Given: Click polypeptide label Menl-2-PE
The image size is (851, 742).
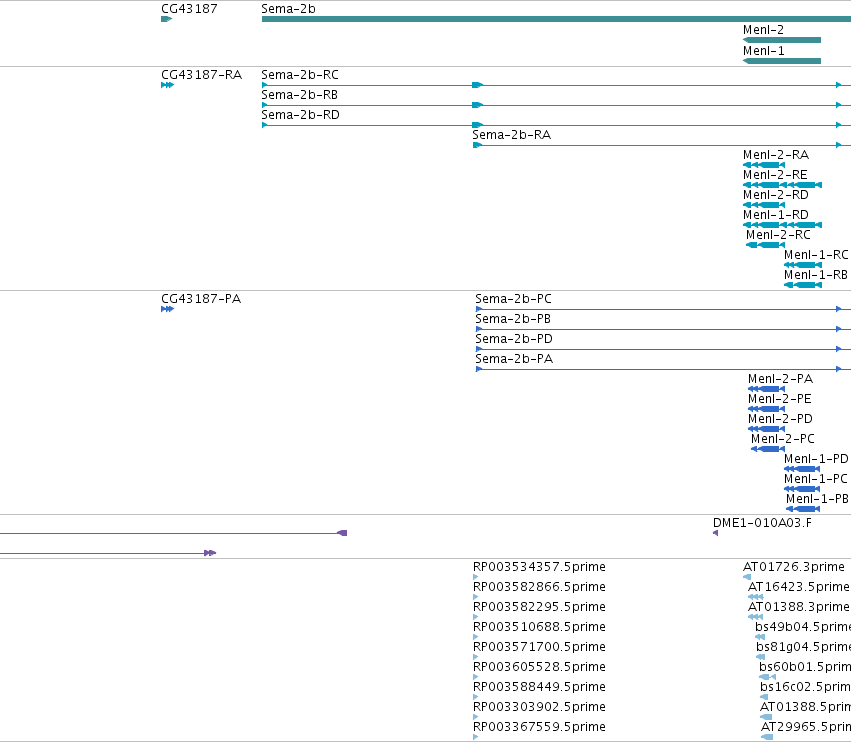Looking at the screenshot, I should (x=779, y=399).
